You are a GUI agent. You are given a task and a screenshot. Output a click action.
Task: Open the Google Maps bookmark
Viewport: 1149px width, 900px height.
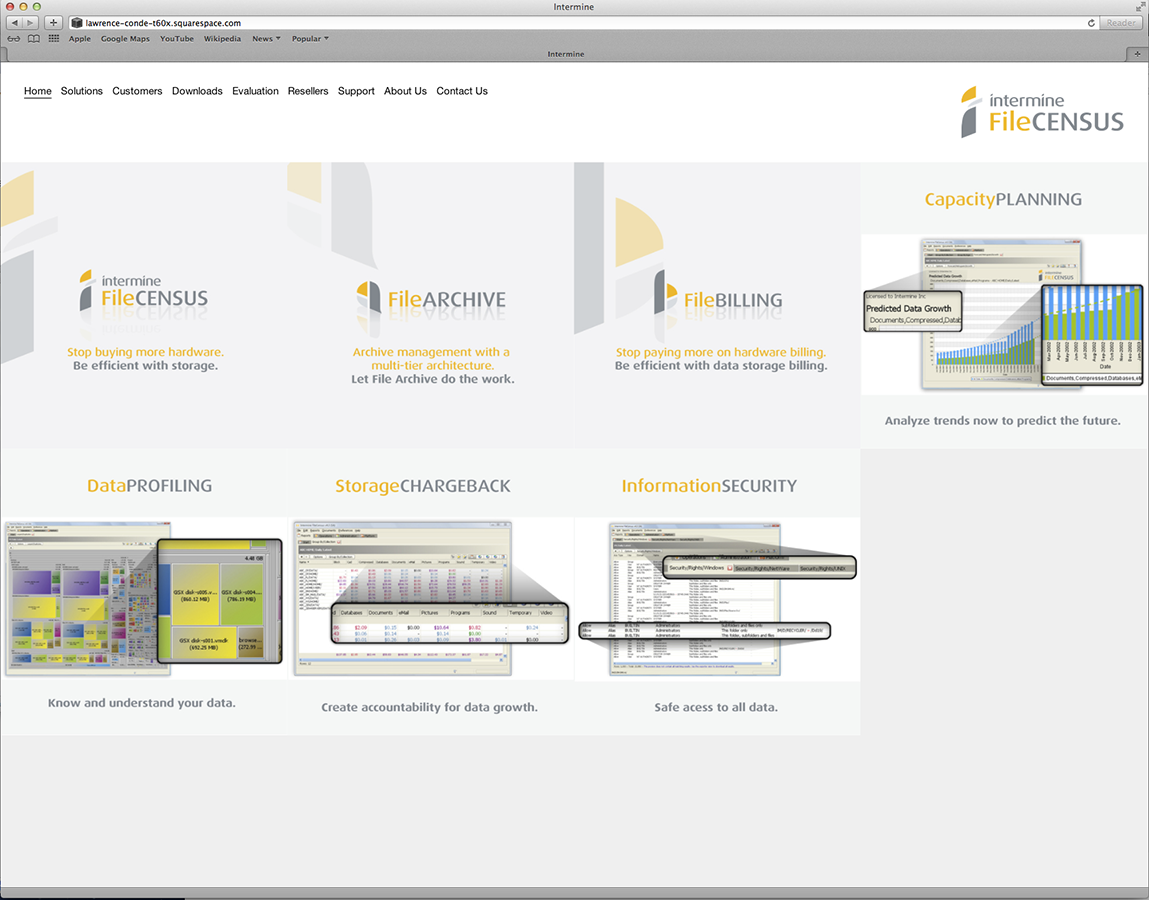tap(125, 39)
